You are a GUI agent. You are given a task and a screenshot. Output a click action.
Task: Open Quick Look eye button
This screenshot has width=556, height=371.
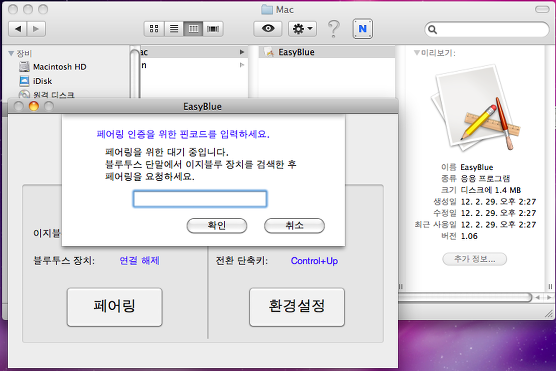click(268, 29)
